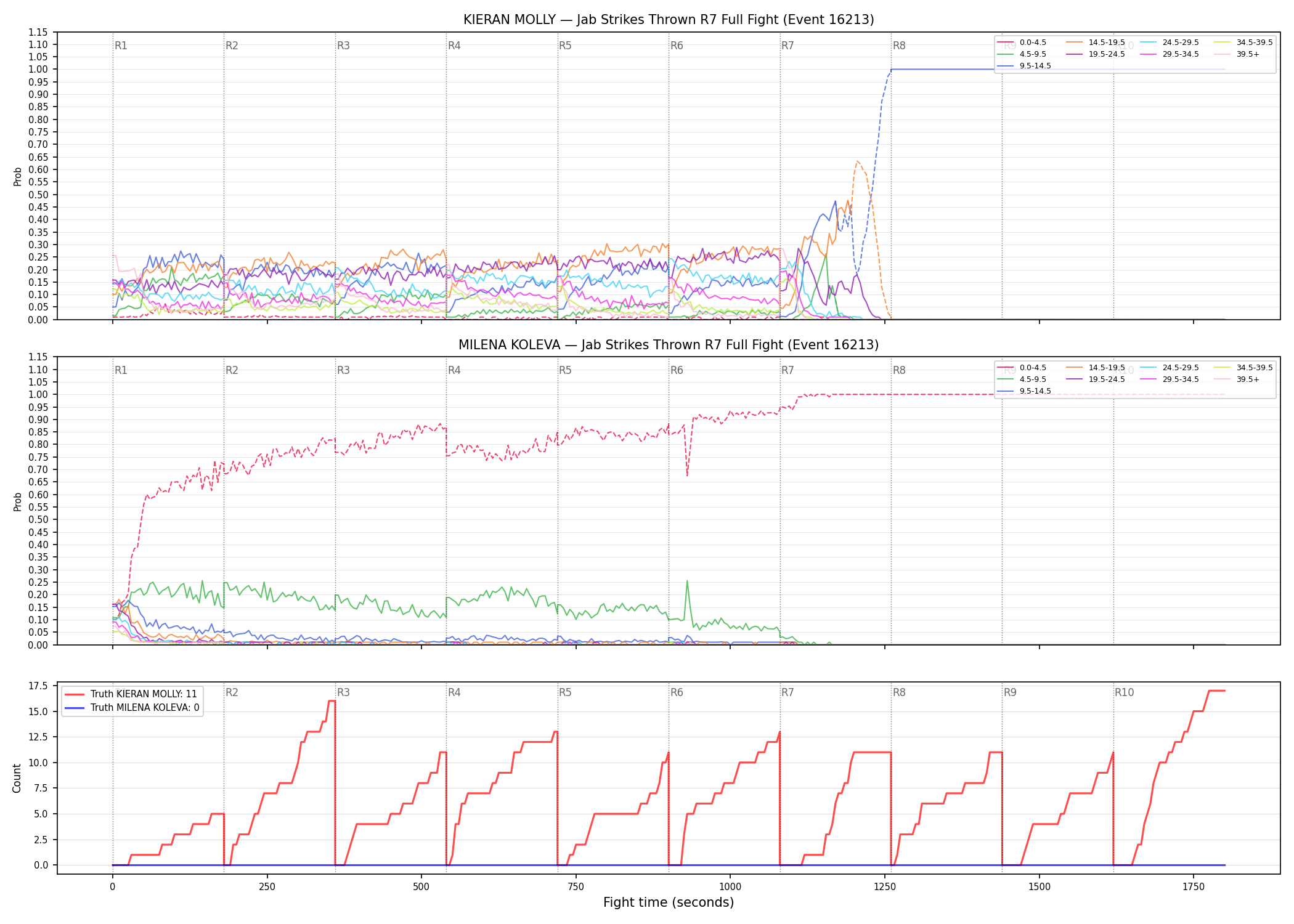Select 'Truth KIERAN MOLLY: 11' legend entry
This screenshot has height=924, width=1294.
pos(132,694)
